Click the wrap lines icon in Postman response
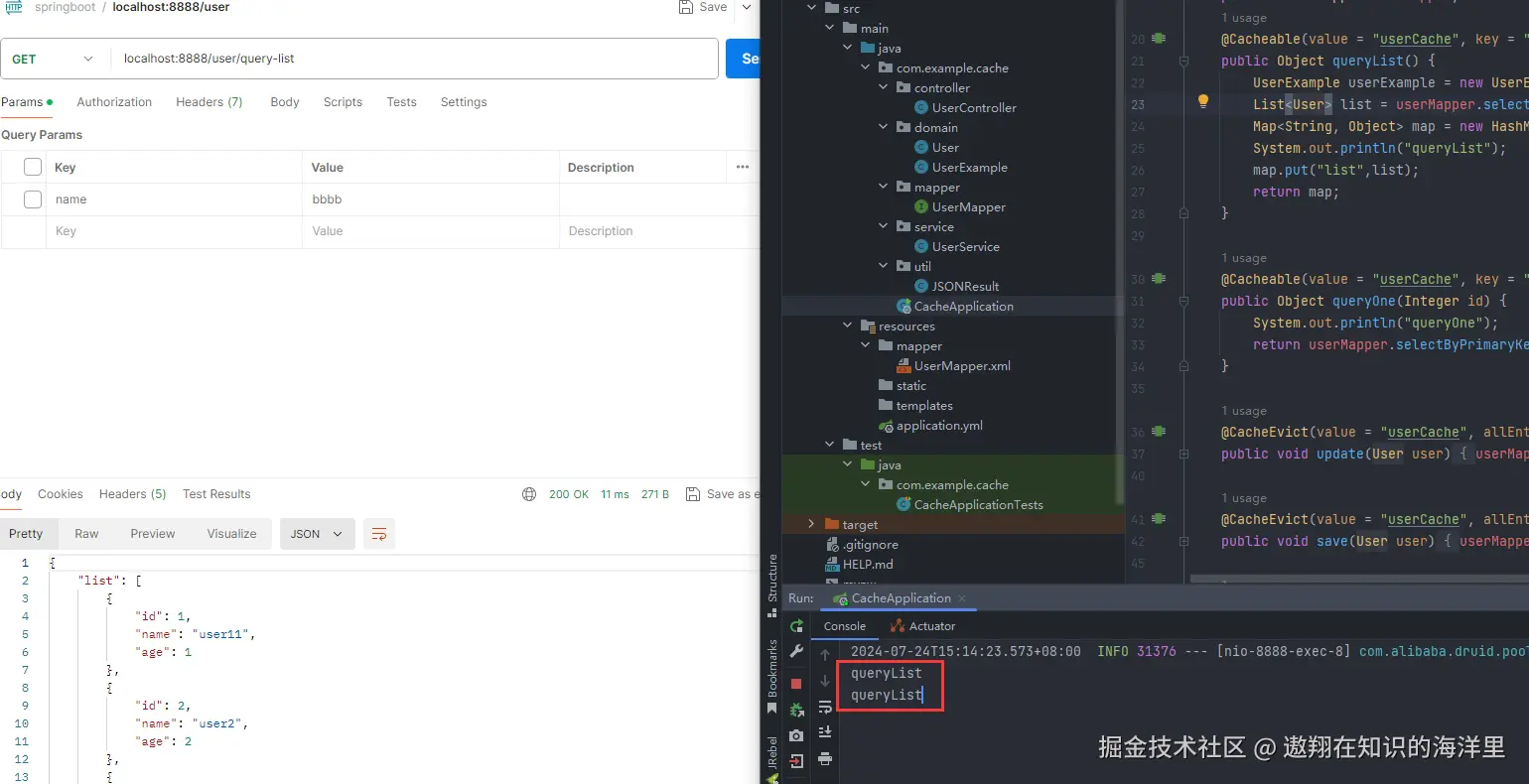1529x784 pixels. point(379,534)
